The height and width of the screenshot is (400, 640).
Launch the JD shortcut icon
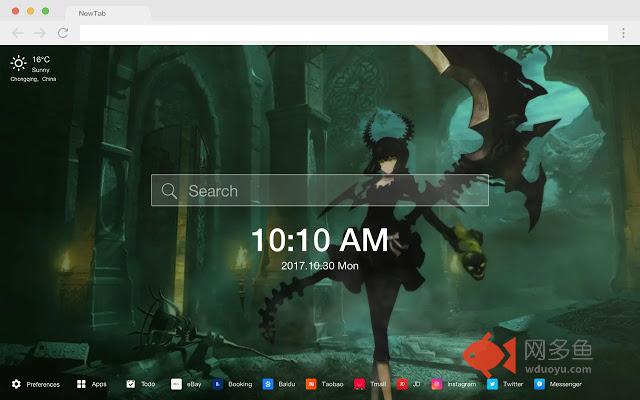tap(402, 384)
